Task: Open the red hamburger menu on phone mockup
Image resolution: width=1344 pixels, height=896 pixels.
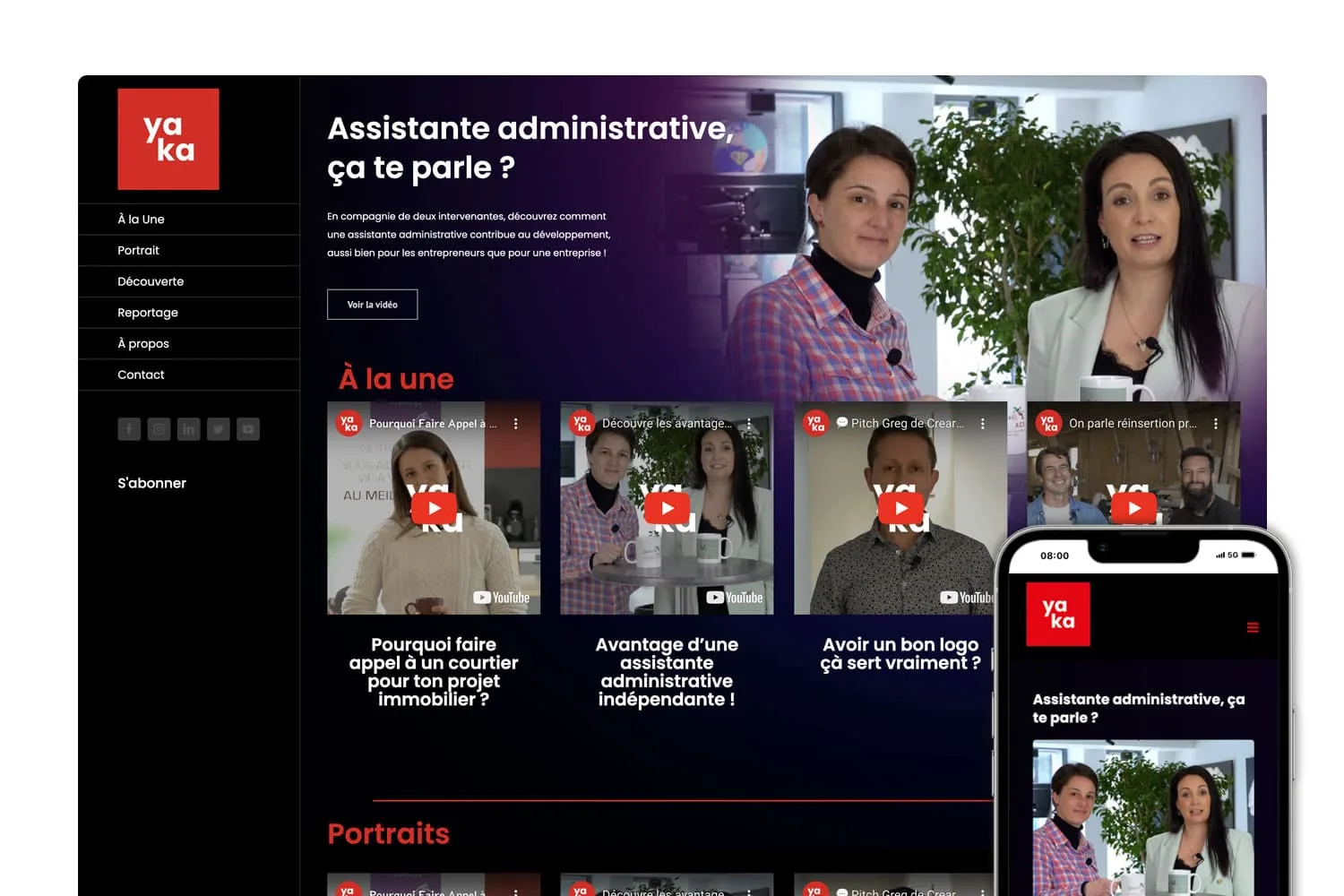Action: coord(1253,627)
